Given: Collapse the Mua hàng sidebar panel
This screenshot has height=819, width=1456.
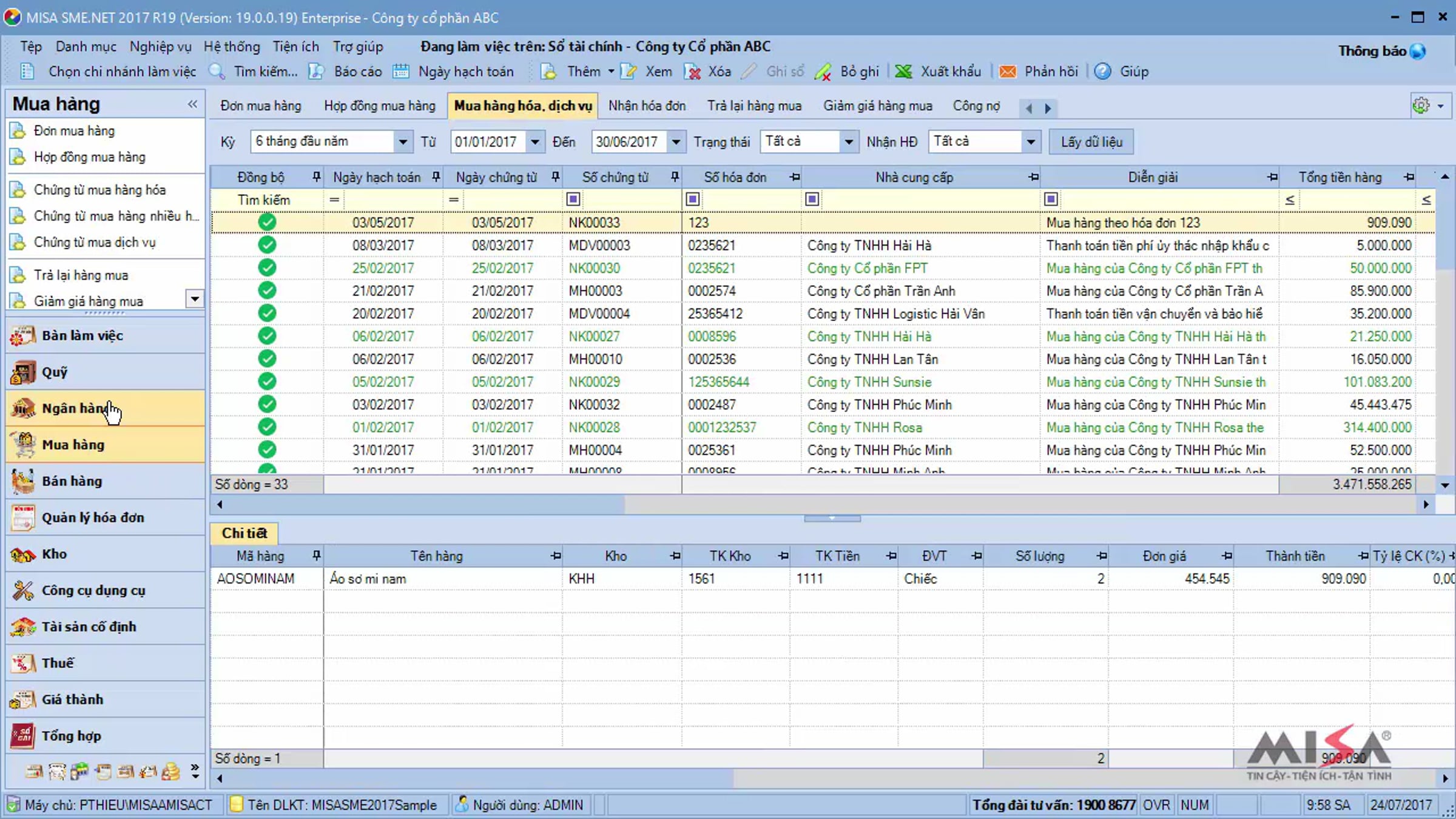Looking at the screenshot, I should click(192, 104).
